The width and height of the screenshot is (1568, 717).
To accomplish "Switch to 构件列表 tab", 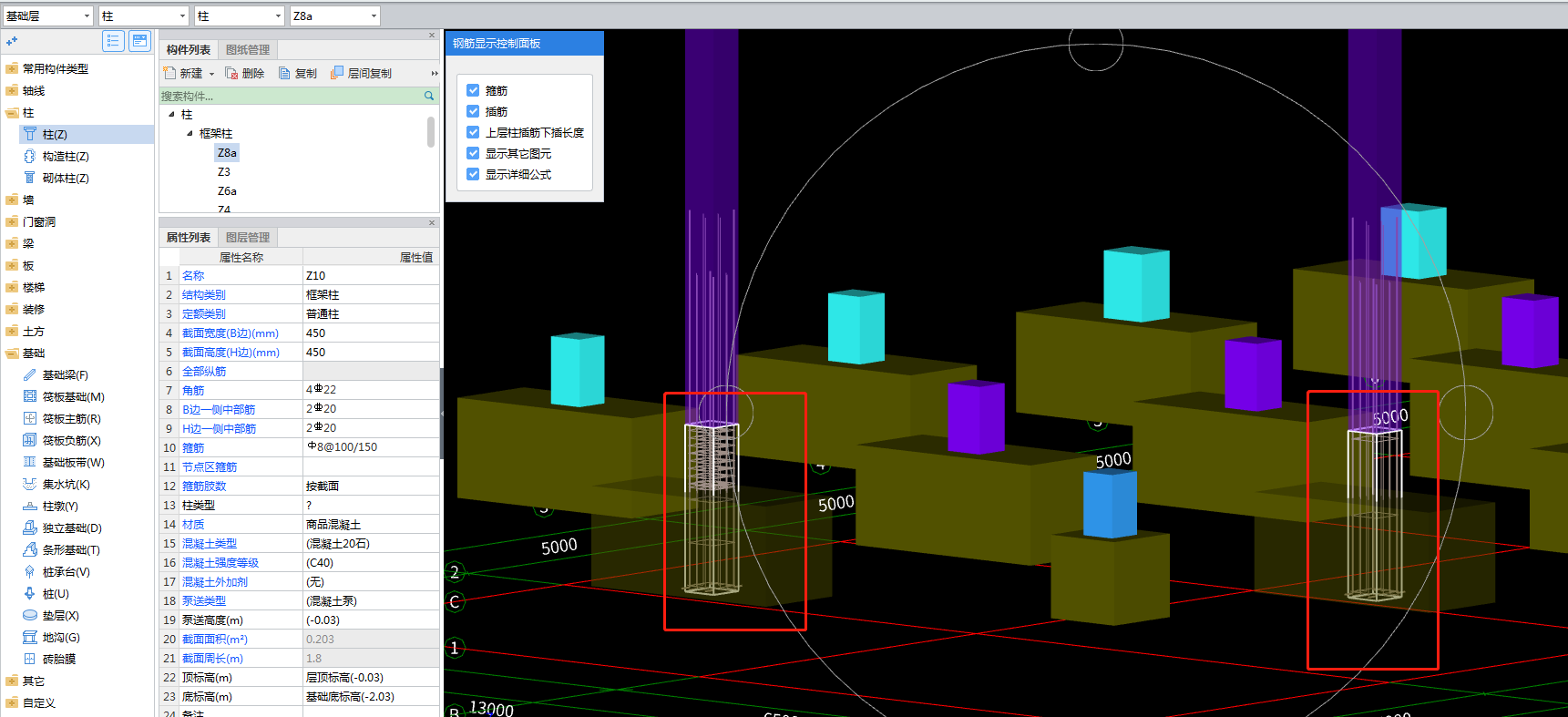I will pyautogui.click(x=189, y=49).
